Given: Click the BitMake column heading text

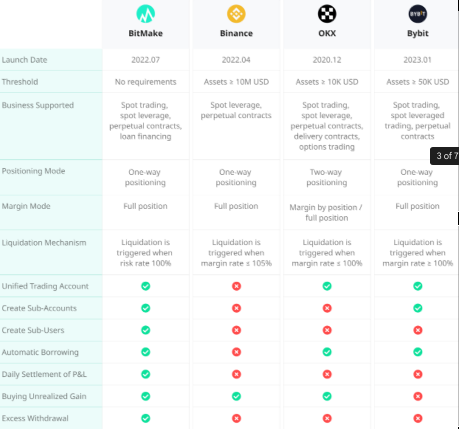Looking at the screenshot, I should coord(146,33).
